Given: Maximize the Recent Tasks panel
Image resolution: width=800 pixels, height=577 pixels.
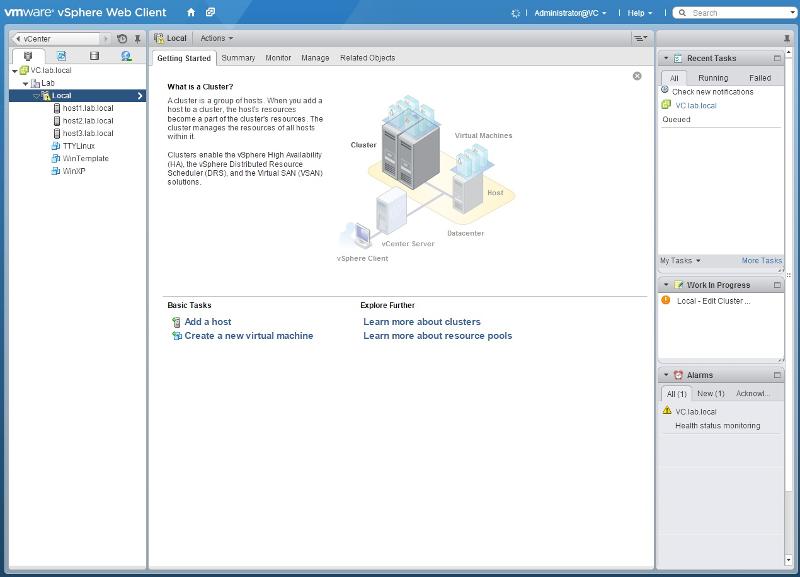Looking at the screenshot, I should coord(777,58).
